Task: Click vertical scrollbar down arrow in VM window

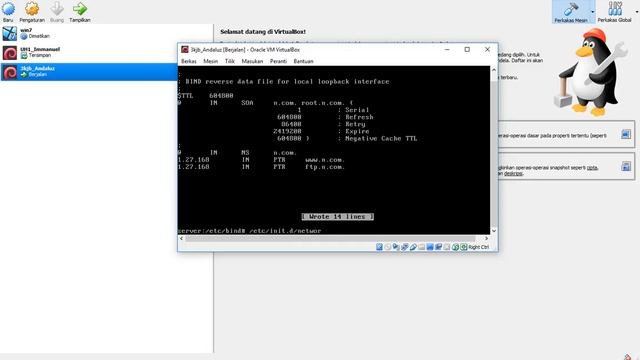Action: tap(494, 231)
